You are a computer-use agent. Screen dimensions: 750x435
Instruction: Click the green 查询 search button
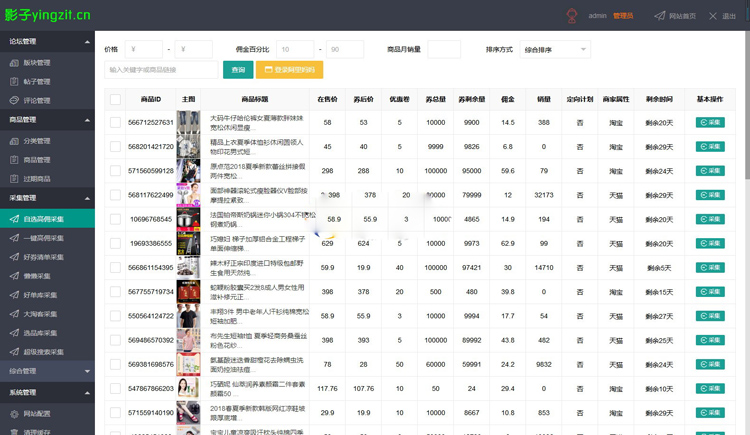(x=238, y=70)
